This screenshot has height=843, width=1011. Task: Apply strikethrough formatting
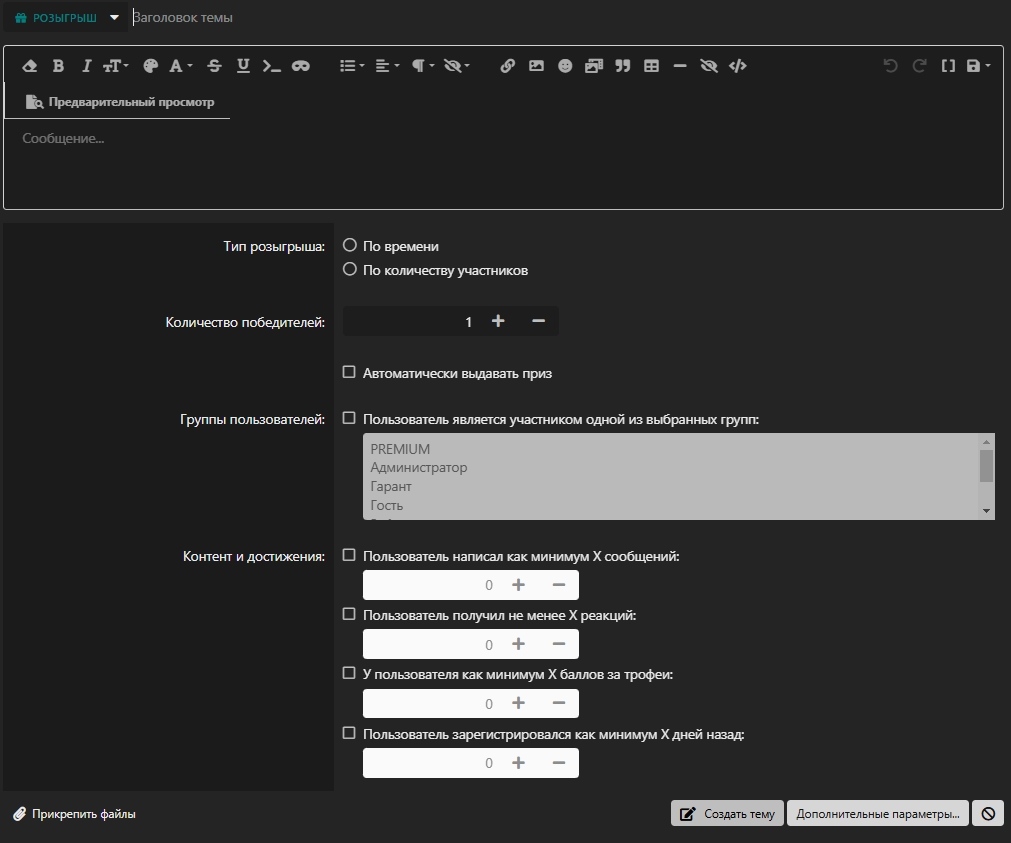(x=213, y=65)
